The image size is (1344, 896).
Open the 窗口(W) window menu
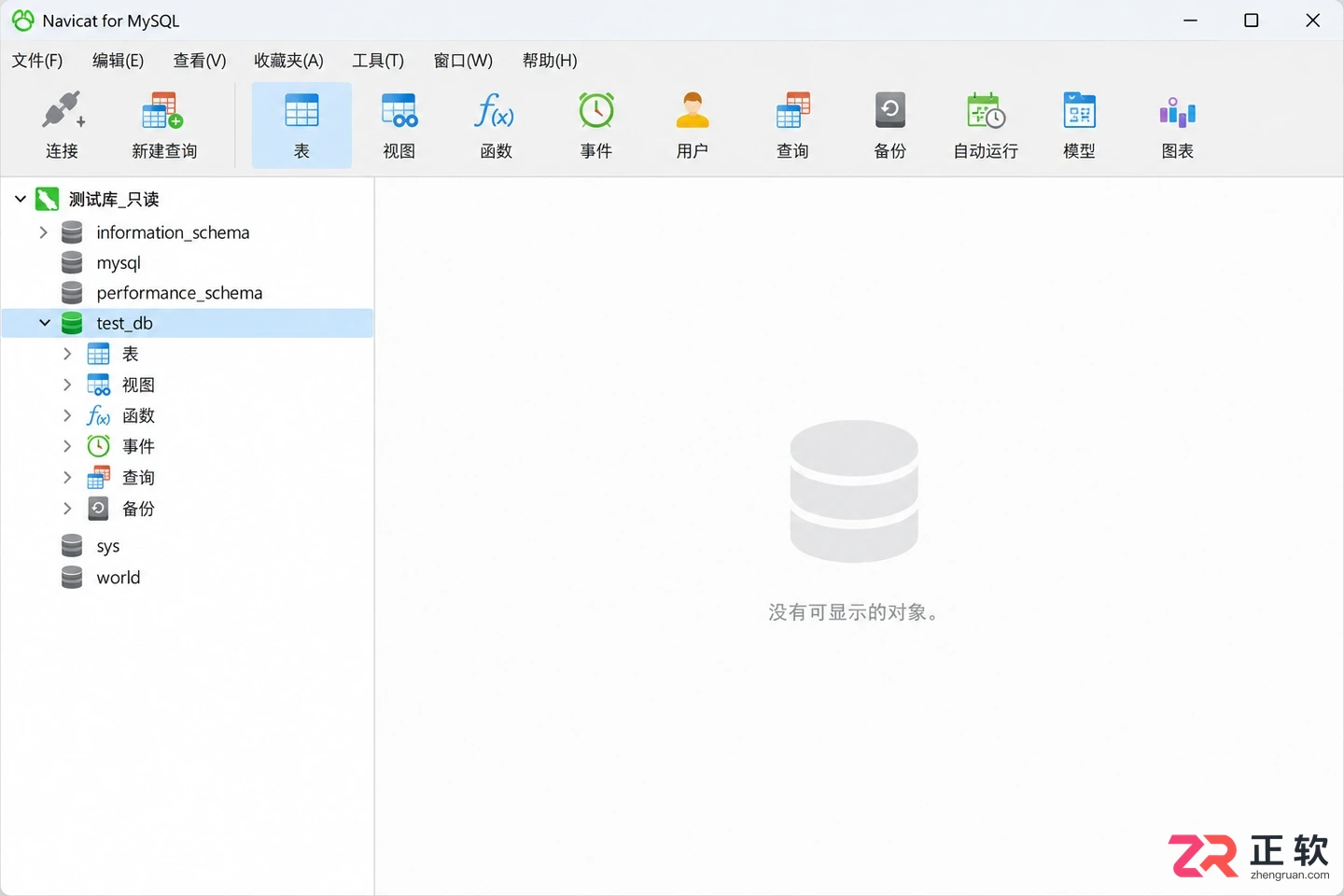click(463, 61)
